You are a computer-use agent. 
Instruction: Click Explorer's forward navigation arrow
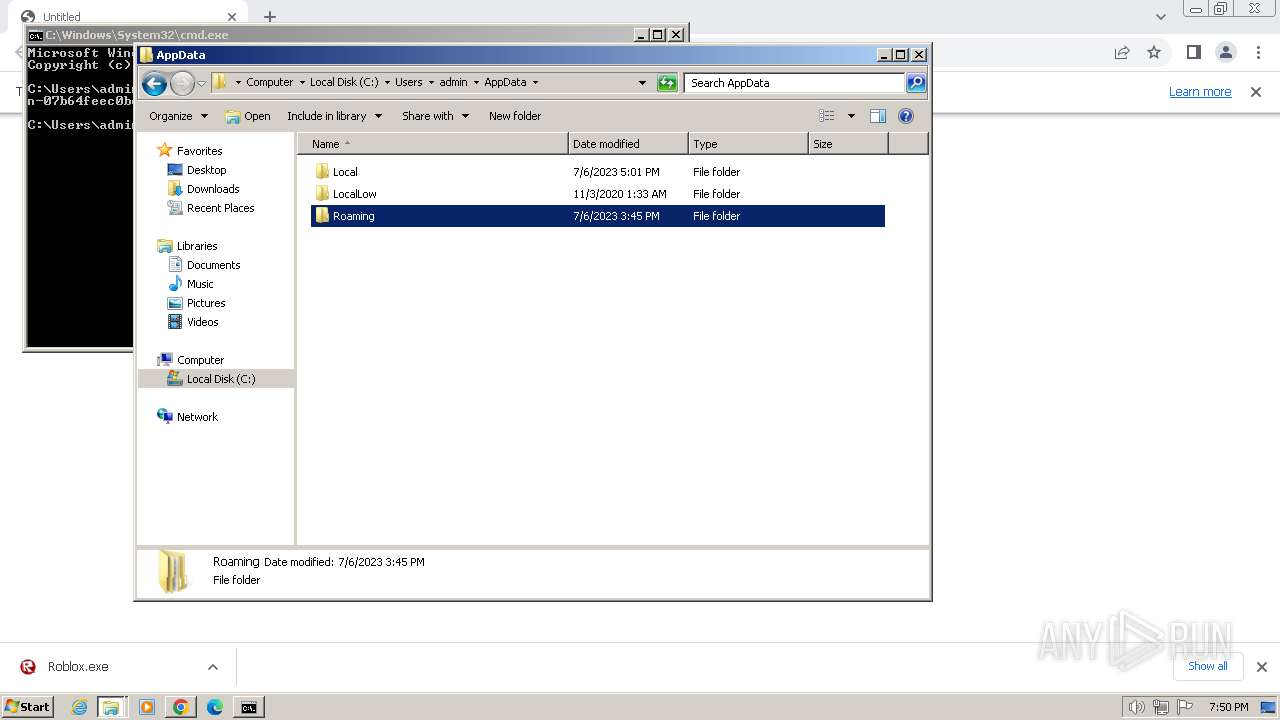(182, 83)
